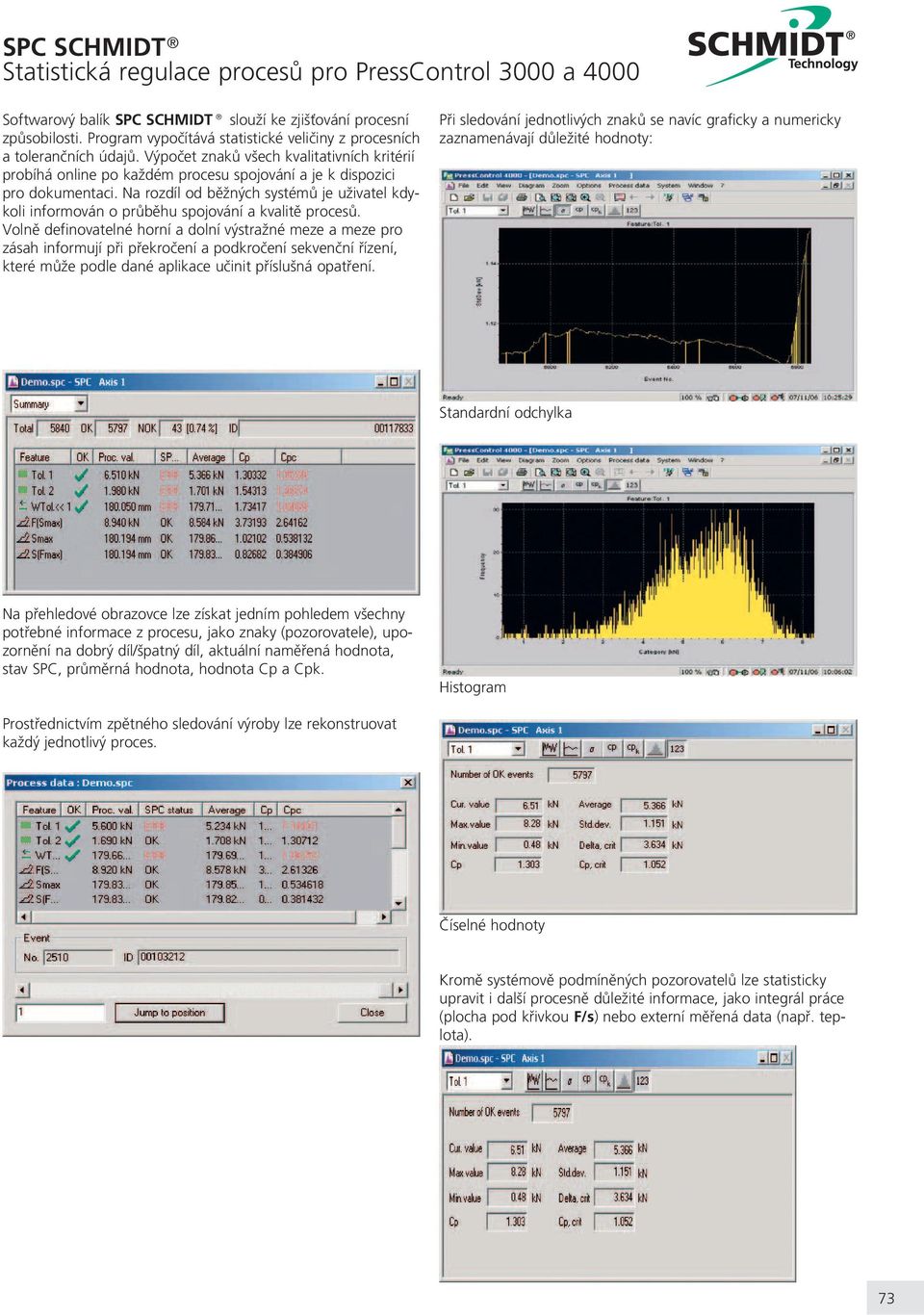Click the event slider right arrow in Process data
Viewport: 924px width, 1315px height.
point(399,990)
